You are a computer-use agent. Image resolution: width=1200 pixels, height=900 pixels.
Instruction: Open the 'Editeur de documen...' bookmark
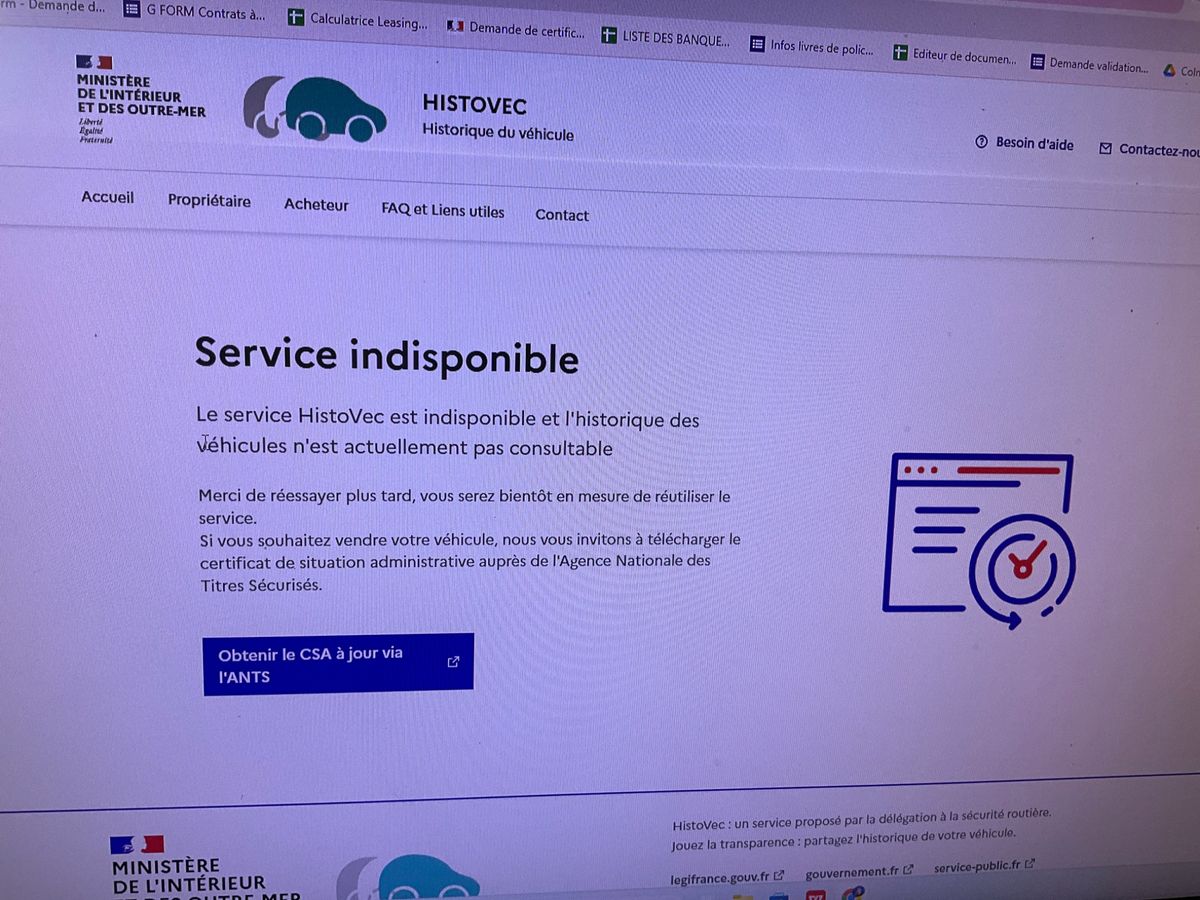pyautogui.click(x=954, y=55)
